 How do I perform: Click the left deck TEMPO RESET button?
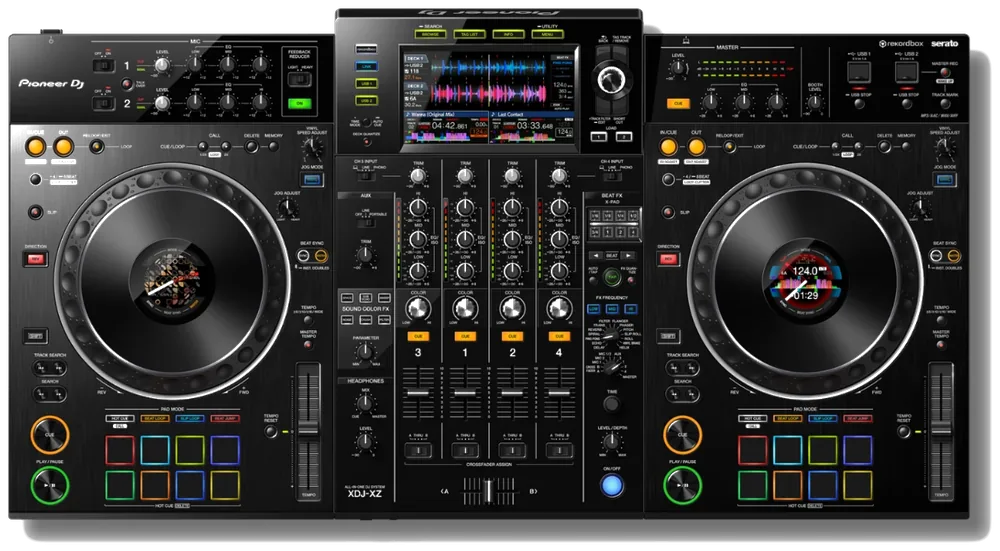271,432
